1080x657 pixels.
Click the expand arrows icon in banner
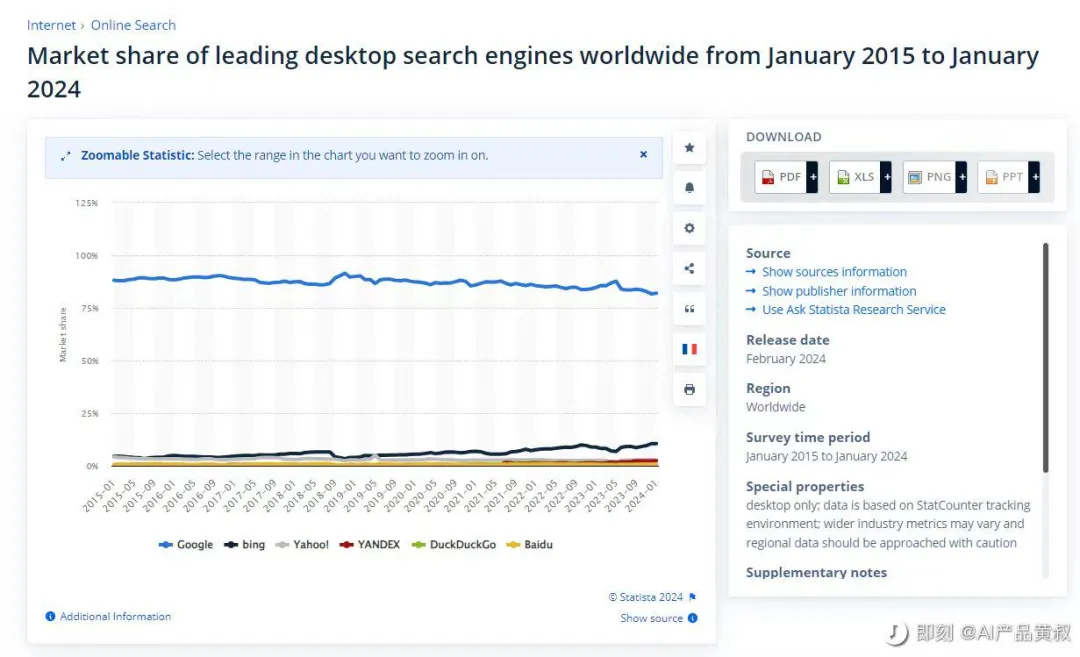[65, 156]
